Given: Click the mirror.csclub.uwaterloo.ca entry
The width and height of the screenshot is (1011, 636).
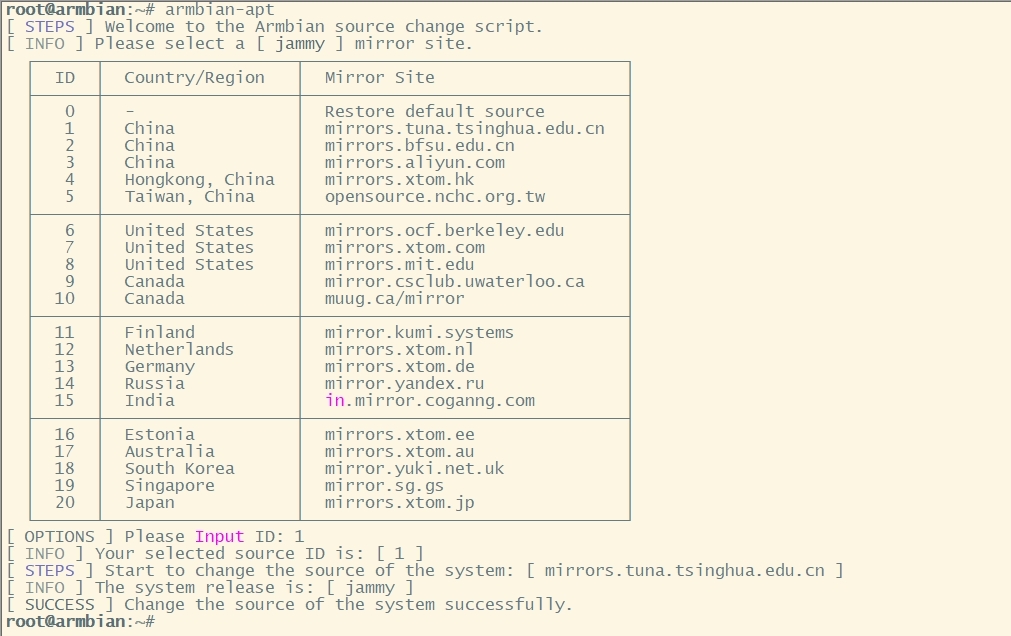Looking at the screenshot, I should (454, 282).
